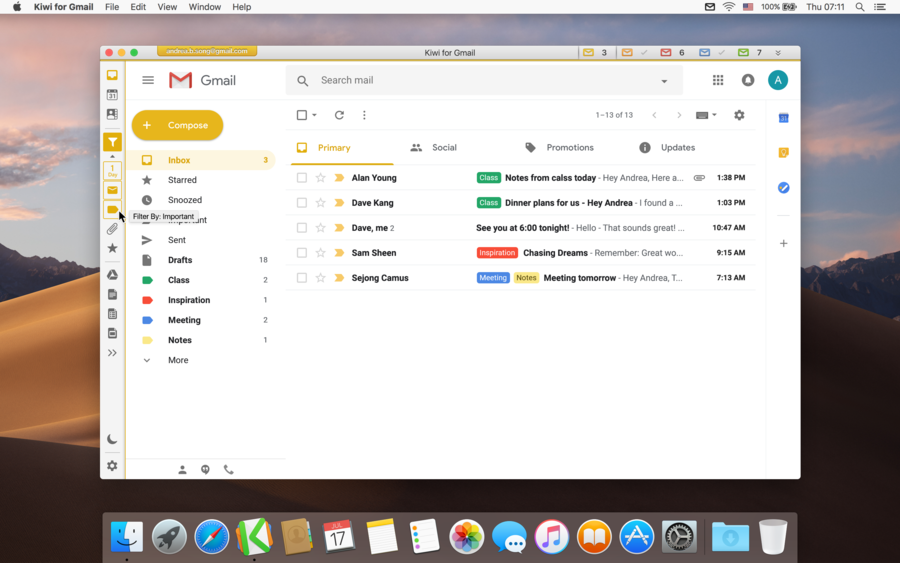Open the Chasing Dreams email

[521, 253]
